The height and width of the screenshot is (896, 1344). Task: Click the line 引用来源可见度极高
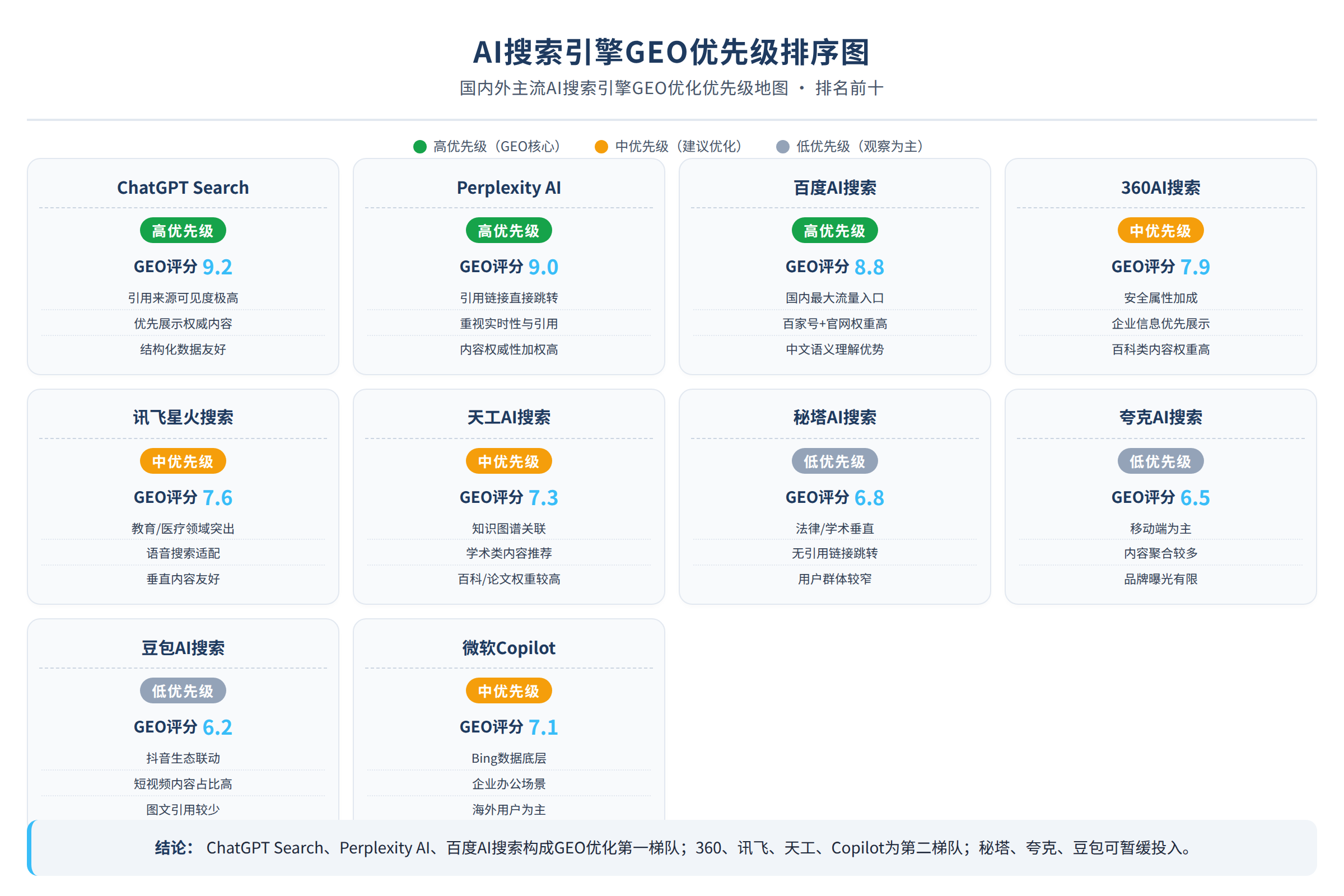183,298
